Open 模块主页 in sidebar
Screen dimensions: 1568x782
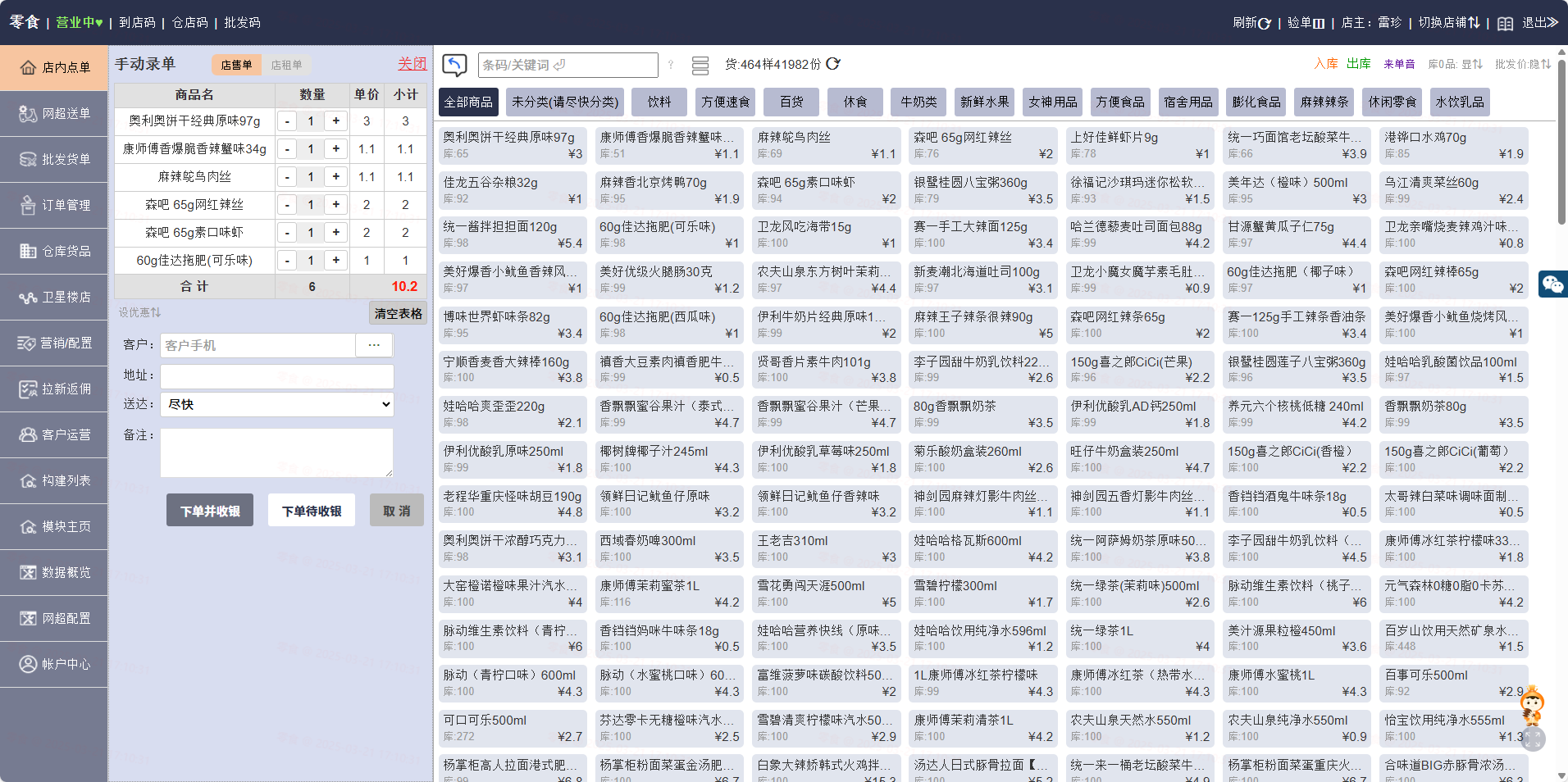pyautogui.click(x=54, y=527)
